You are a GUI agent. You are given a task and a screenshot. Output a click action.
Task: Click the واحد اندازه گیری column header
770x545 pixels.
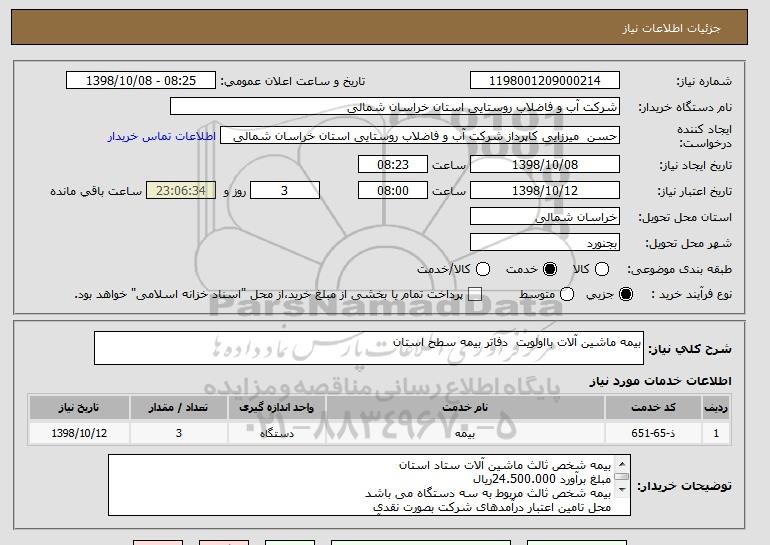point(276,408)
